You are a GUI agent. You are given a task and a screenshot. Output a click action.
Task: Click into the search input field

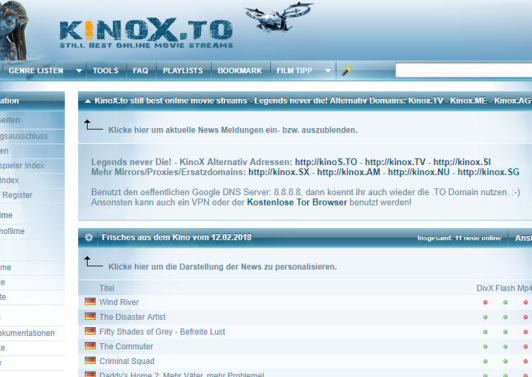pos(463,71)
